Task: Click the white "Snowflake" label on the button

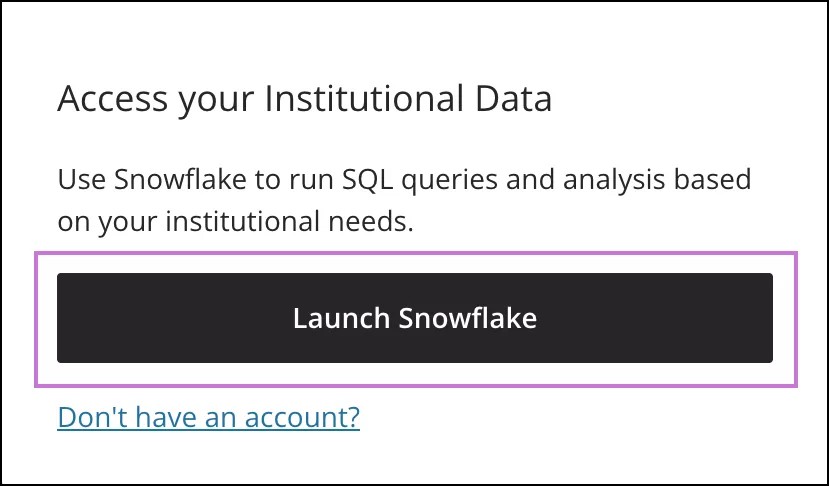Action: click(x=468, y=318)
